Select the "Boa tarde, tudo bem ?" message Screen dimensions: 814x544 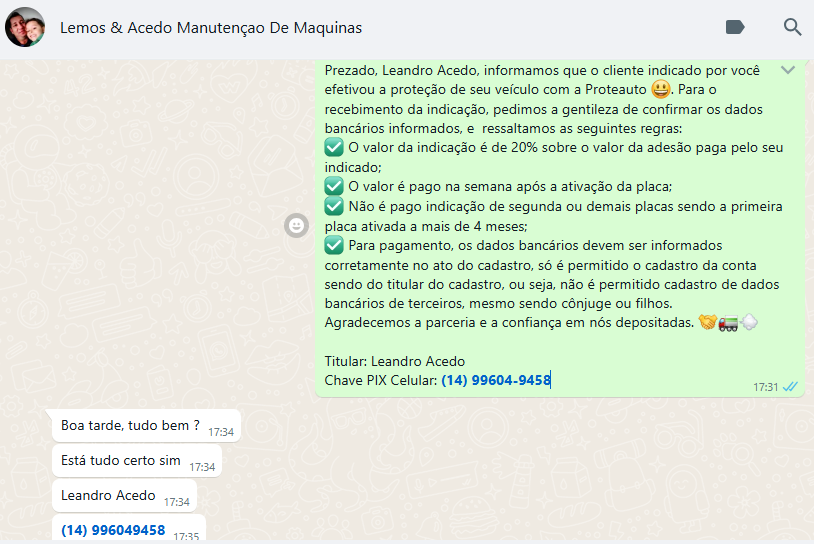click(130, 425)
